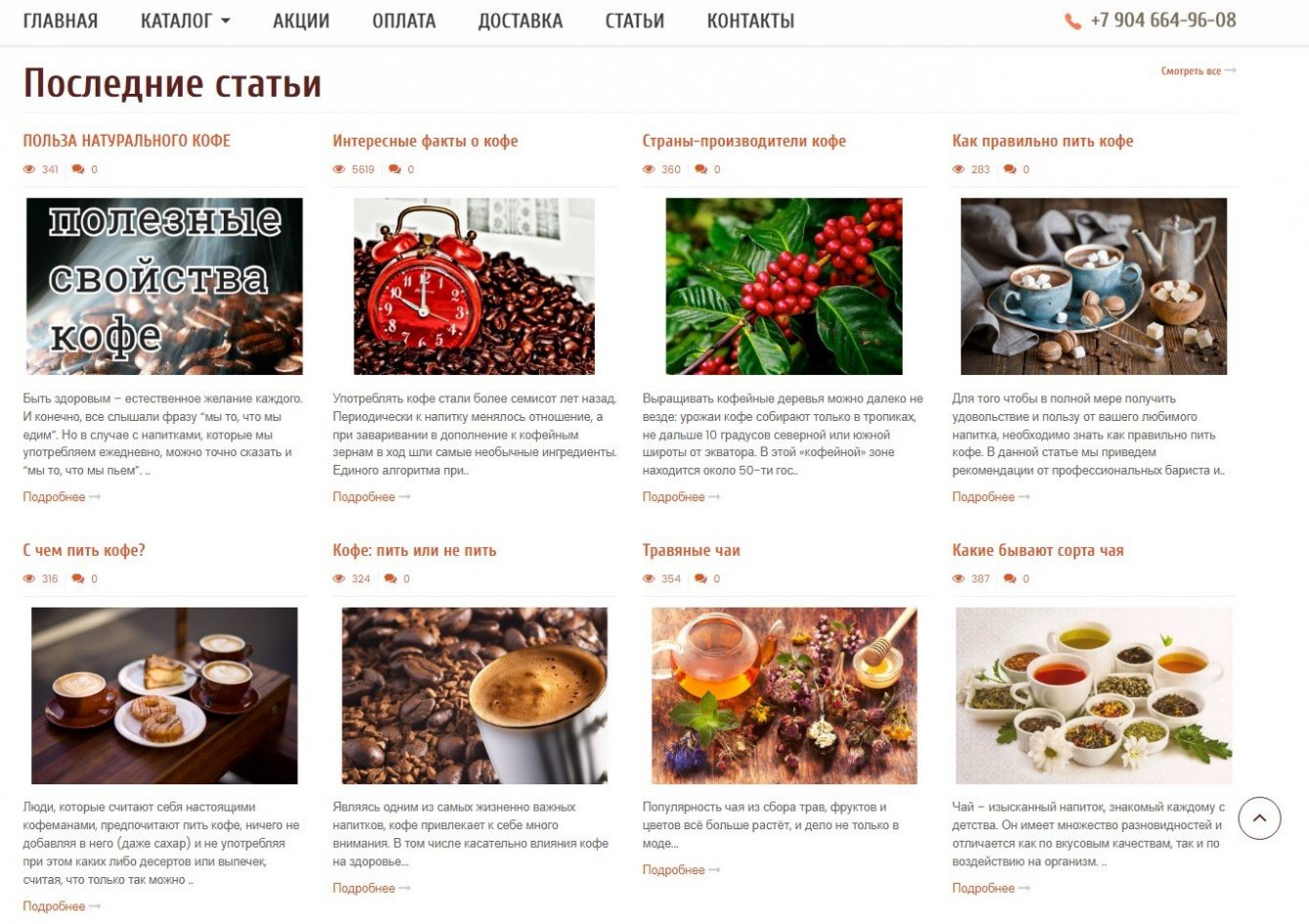Open the Акции menu item
1309x924 pixels.
(301, 21)
